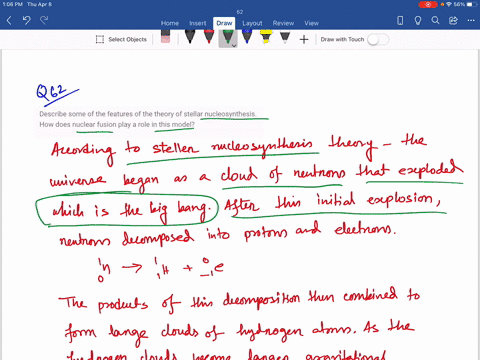480x360 pixels.
Task: Go back using the back arrow
Action: [9, 21]
